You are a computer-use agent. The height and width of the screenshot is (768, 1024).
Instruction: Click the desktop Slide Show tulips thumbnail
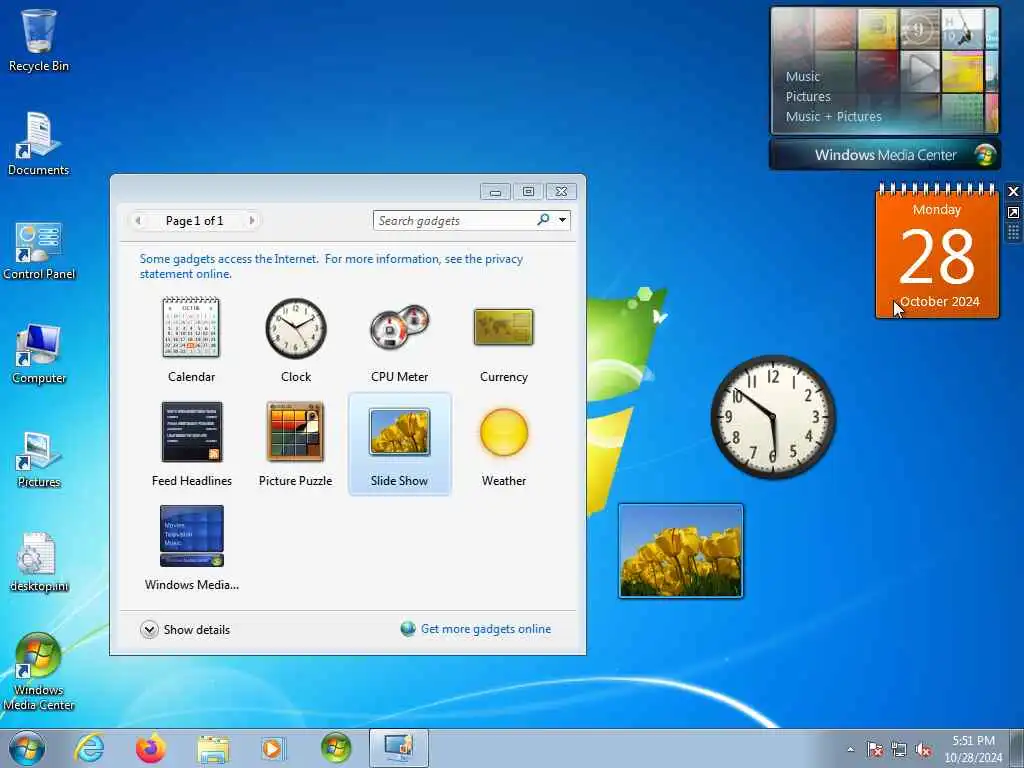(680, 551)
